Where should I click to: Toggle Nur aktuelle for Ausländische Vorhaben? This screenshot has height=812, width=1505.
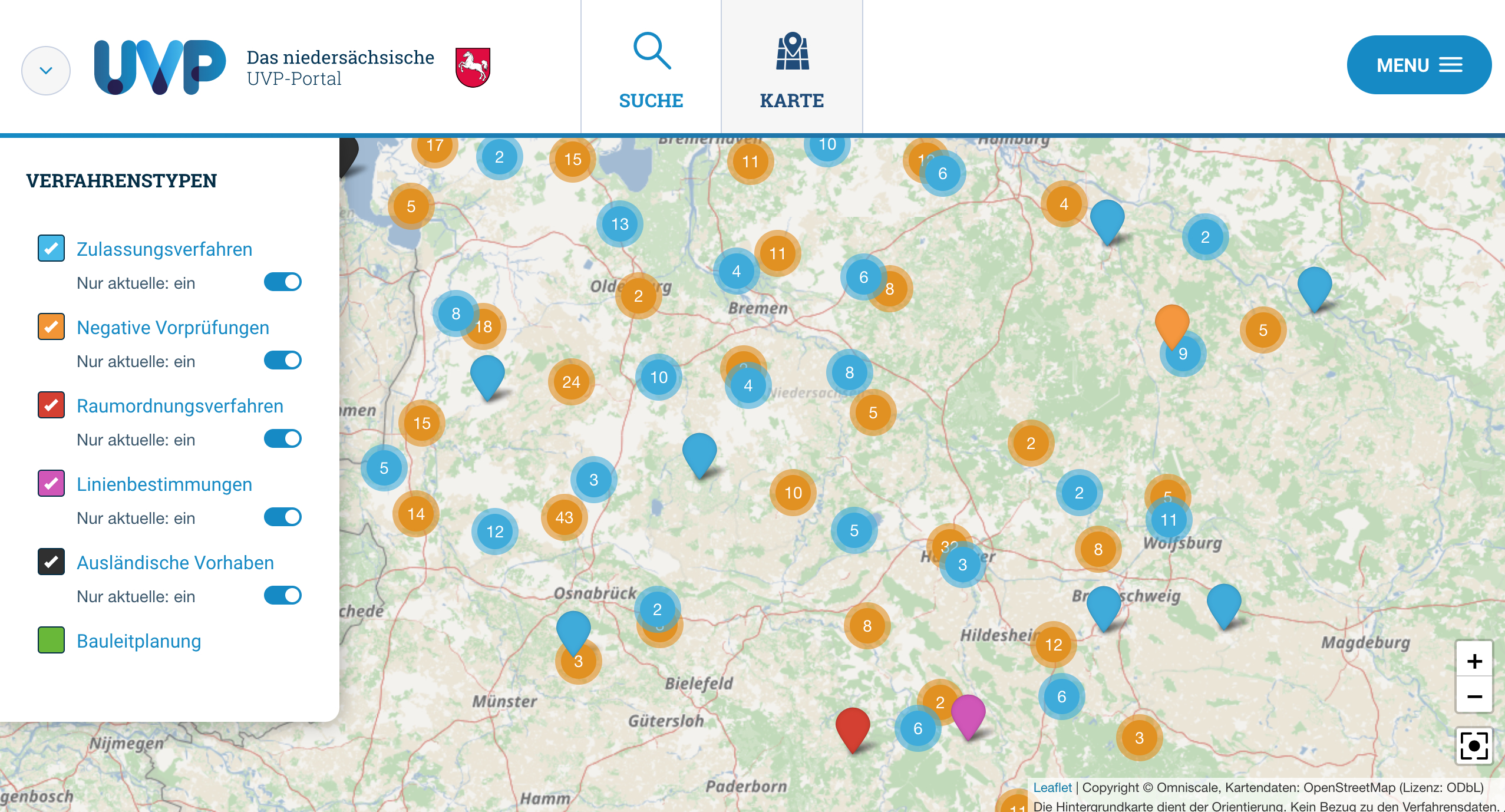tap(283, 596)
